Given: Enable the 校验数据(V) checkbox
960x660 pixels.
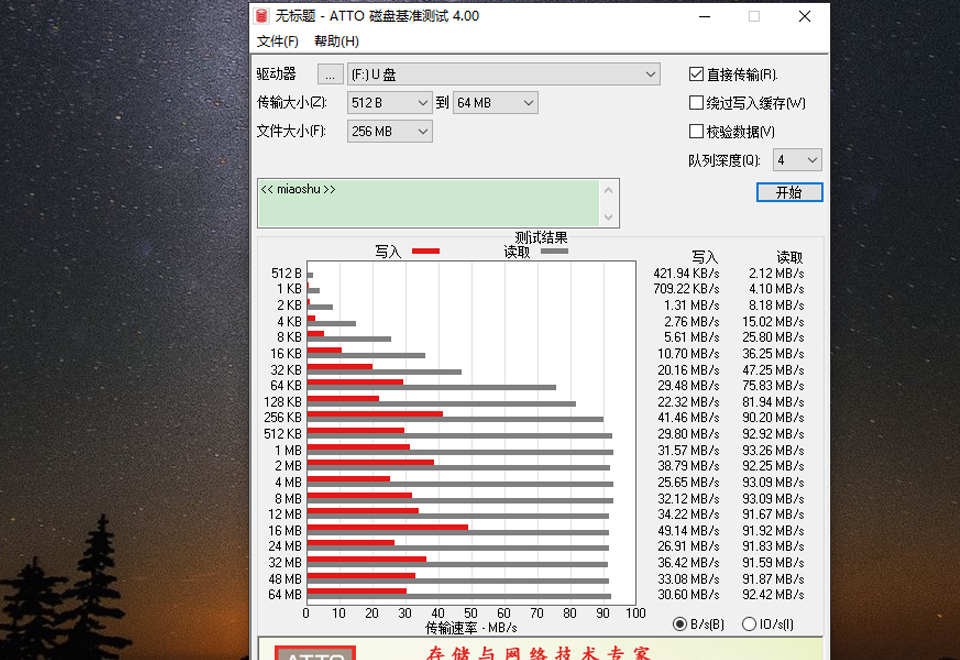Looking at the screenshot, I should click(694, 130).
